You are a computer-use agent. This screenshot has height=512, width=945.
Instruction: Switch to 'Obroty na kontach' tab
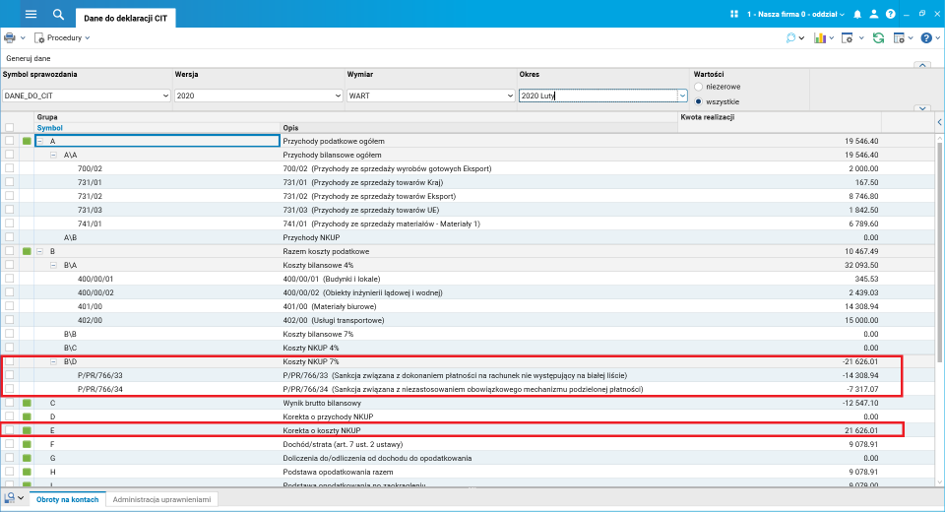68,499
